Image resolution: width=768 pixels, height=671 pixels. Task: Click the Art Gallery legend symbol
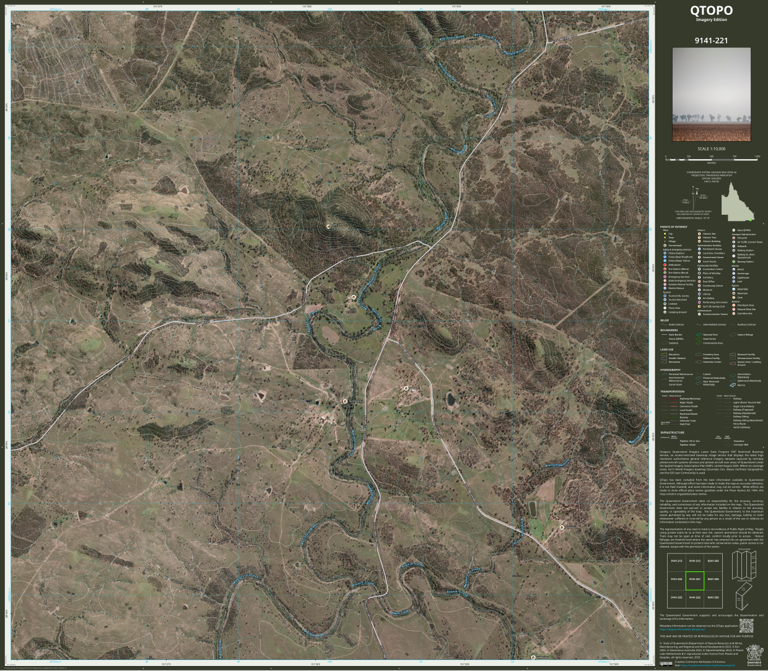699,298
